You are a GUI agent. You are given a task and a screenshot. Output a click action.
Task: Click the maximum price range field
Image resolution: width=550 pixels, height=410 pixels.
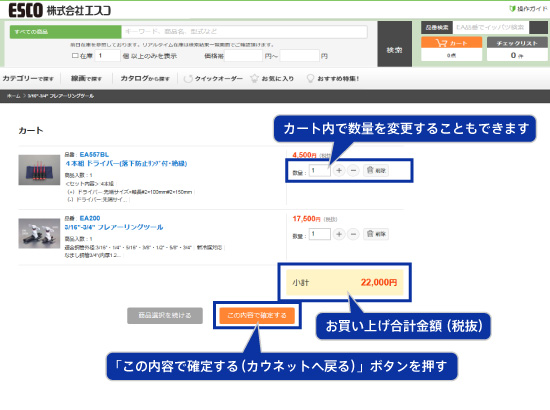pyautogui.click(x=300, y=56)
